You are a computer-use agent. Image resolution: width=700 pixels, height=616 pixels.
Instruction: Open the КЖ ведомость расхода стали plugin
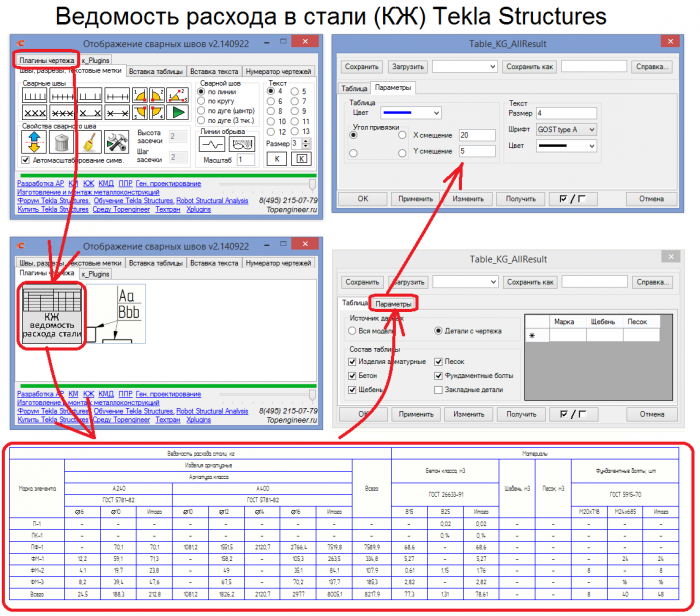(52, 316)
